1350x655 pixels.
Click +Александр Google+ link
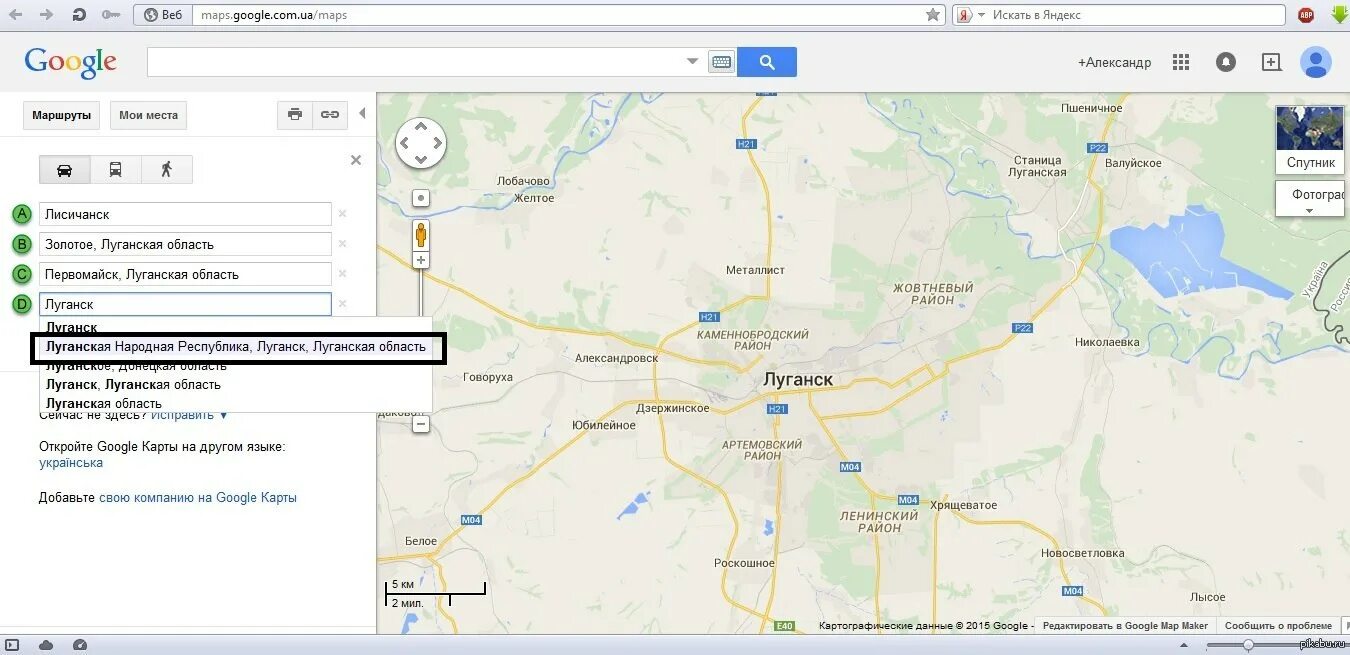(1114, 62)
